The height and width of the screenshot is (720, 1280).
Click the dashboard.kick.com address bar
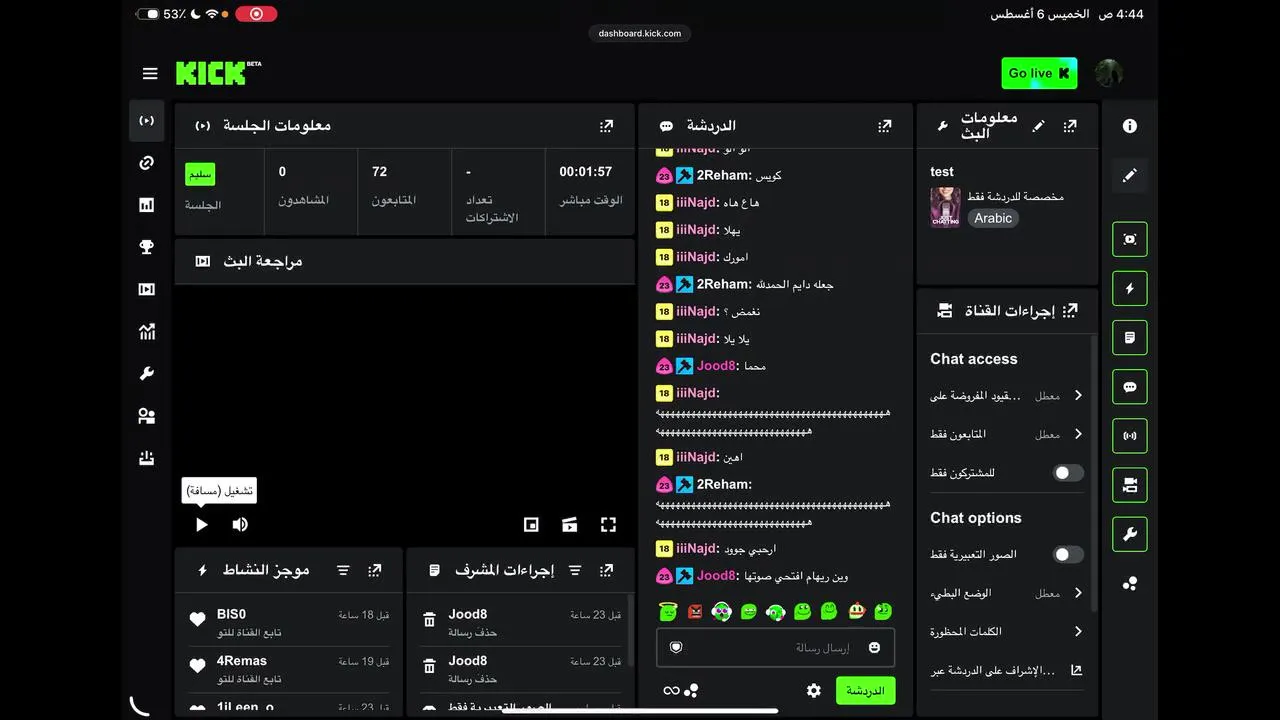point(640,33)
